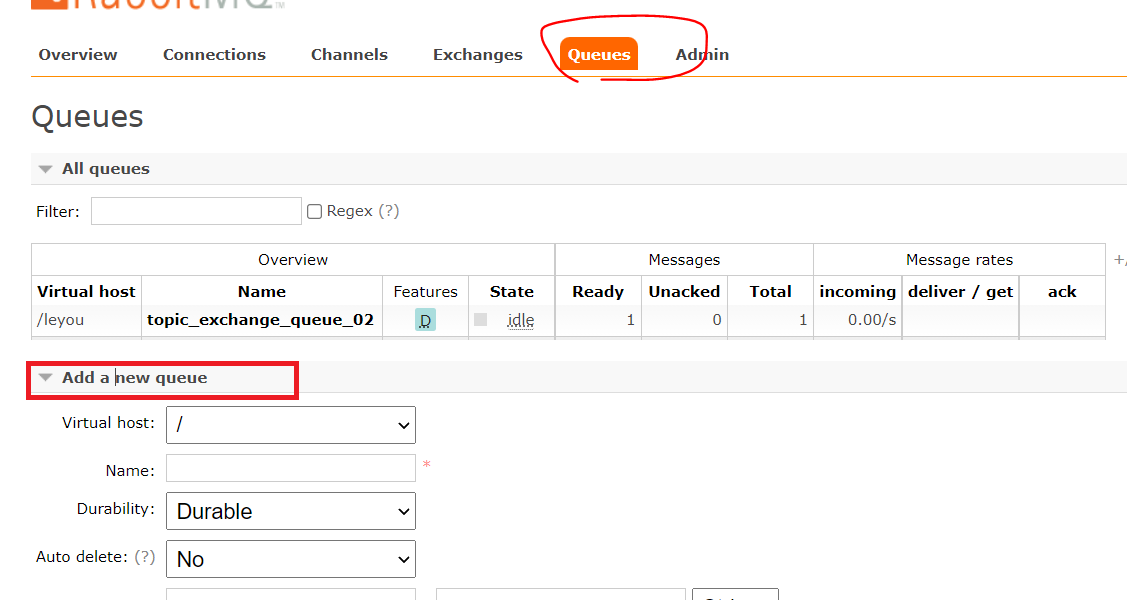
Task: Open queue topic_exchange_queue_02
Action: (260, 320)
